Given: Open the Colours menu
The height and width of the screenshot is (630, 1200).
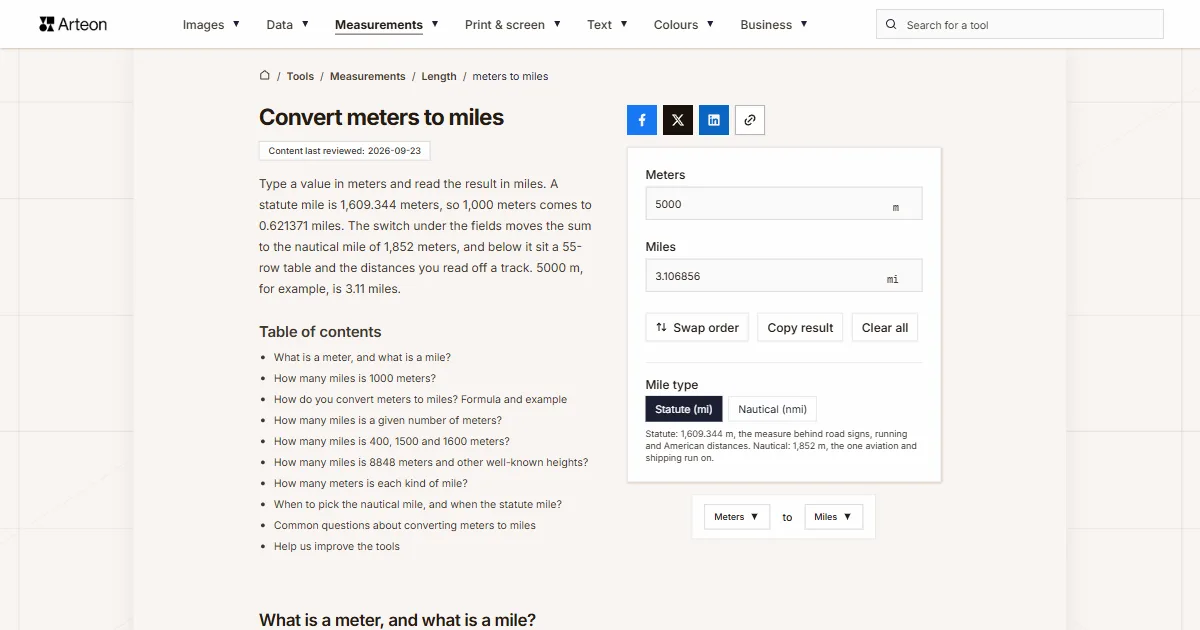Looking at the screenshot, I should pyautogui.click(x=683, y=25).
